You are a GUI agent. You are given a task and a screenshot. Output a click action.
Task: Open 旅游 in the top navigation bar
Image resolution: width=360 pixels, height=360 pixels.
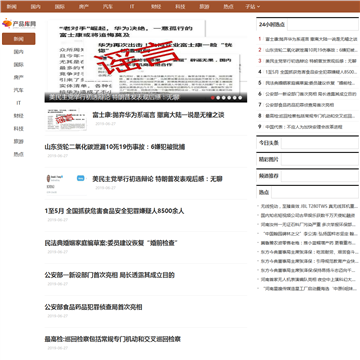tap(204, 6)
